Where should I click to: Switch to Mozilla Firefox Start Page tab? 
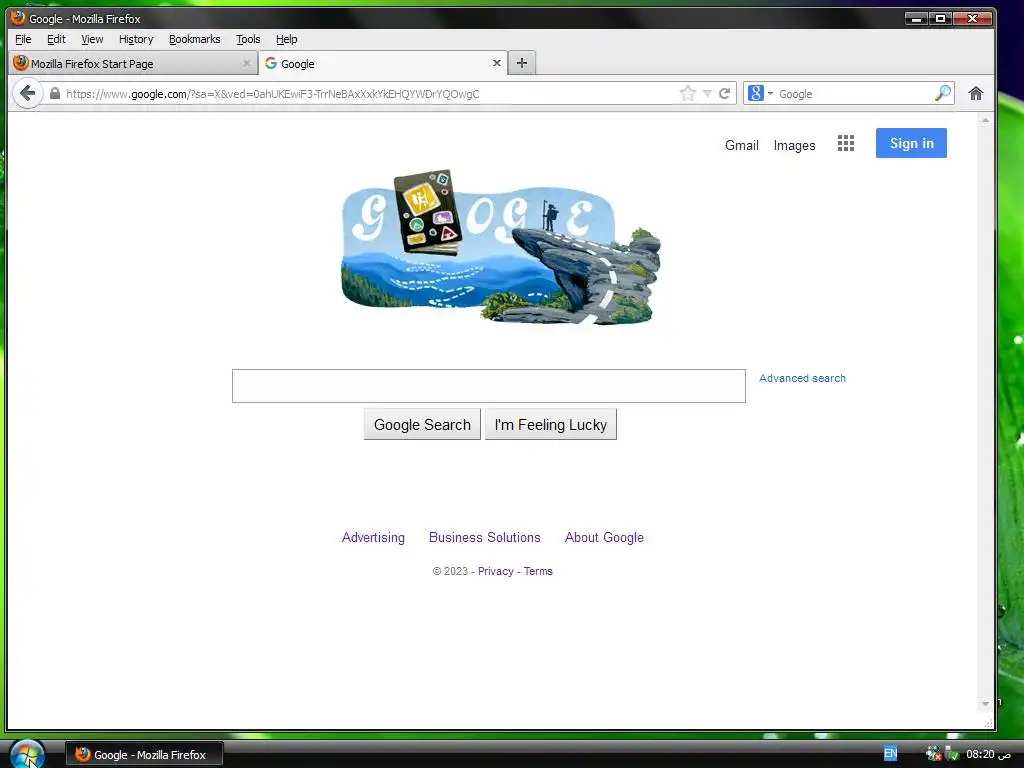pyautogui.click(x=134, y=63)
